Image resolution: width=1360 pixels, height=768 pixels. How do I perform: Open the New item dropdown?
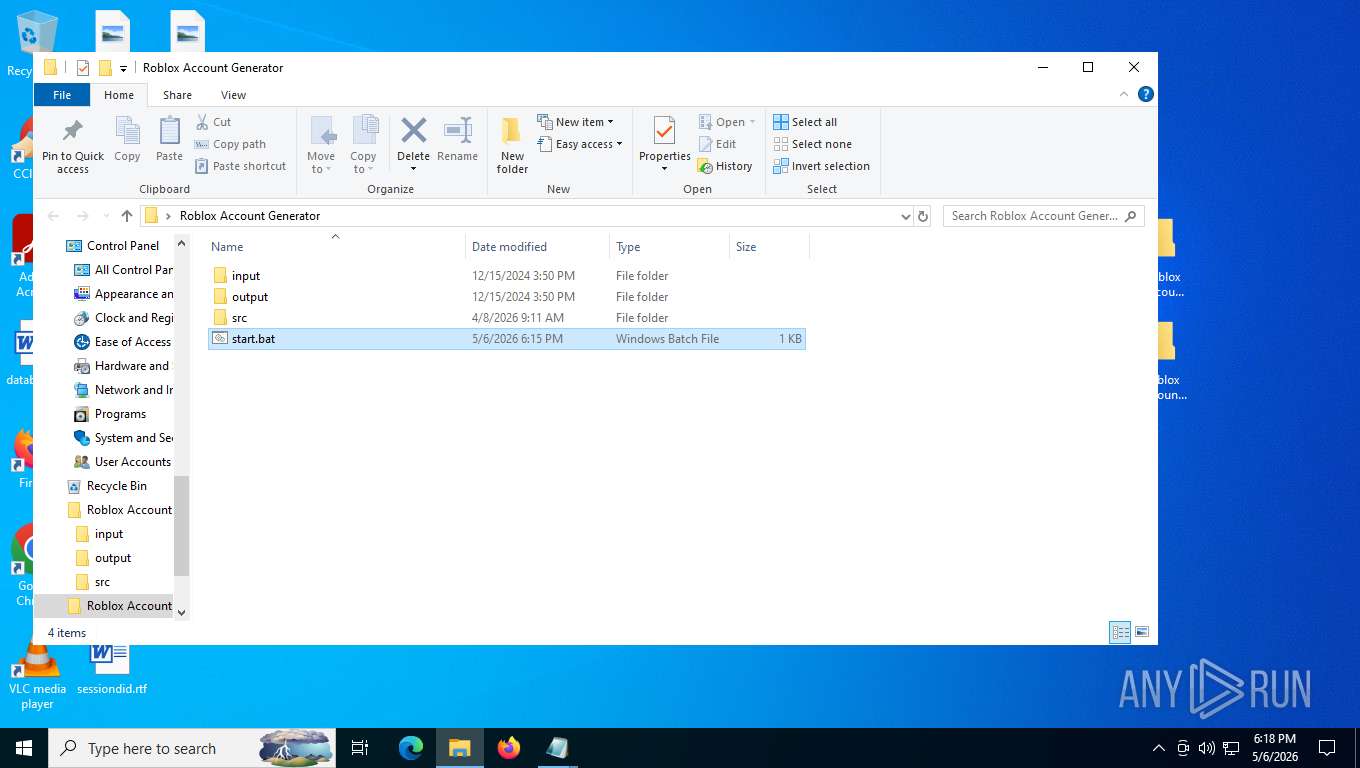click(x=576, y=122)
